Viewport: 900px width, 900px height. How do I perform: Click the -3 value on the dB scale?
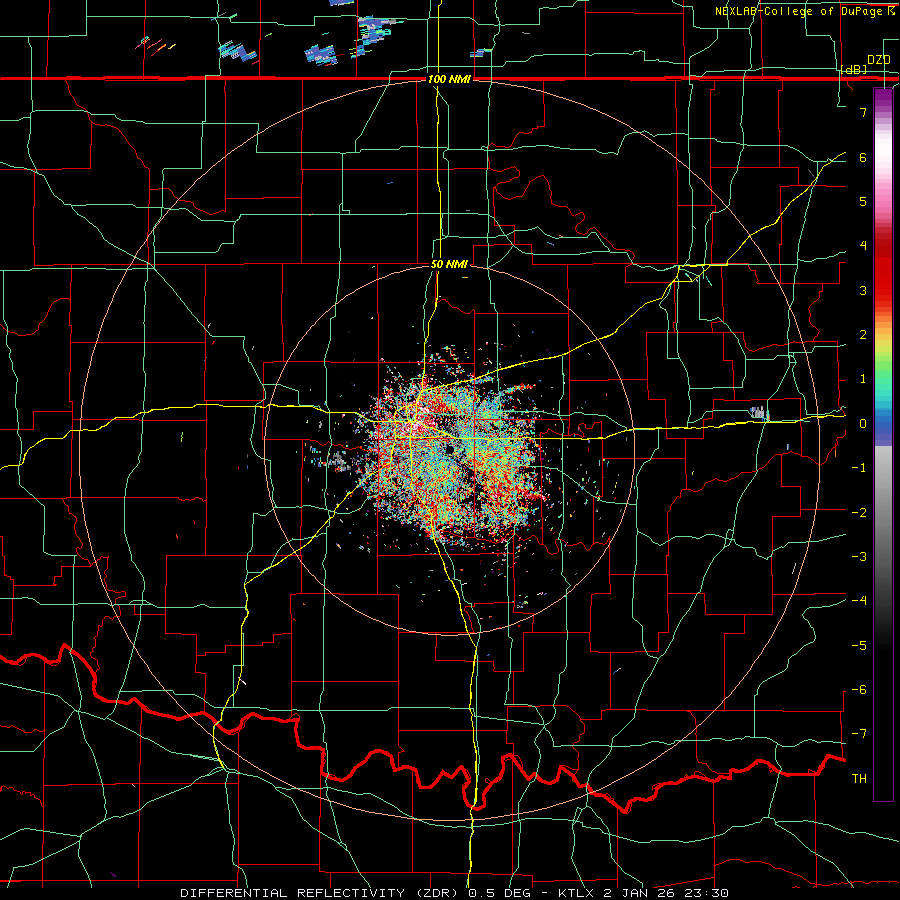tap(859, 557)
